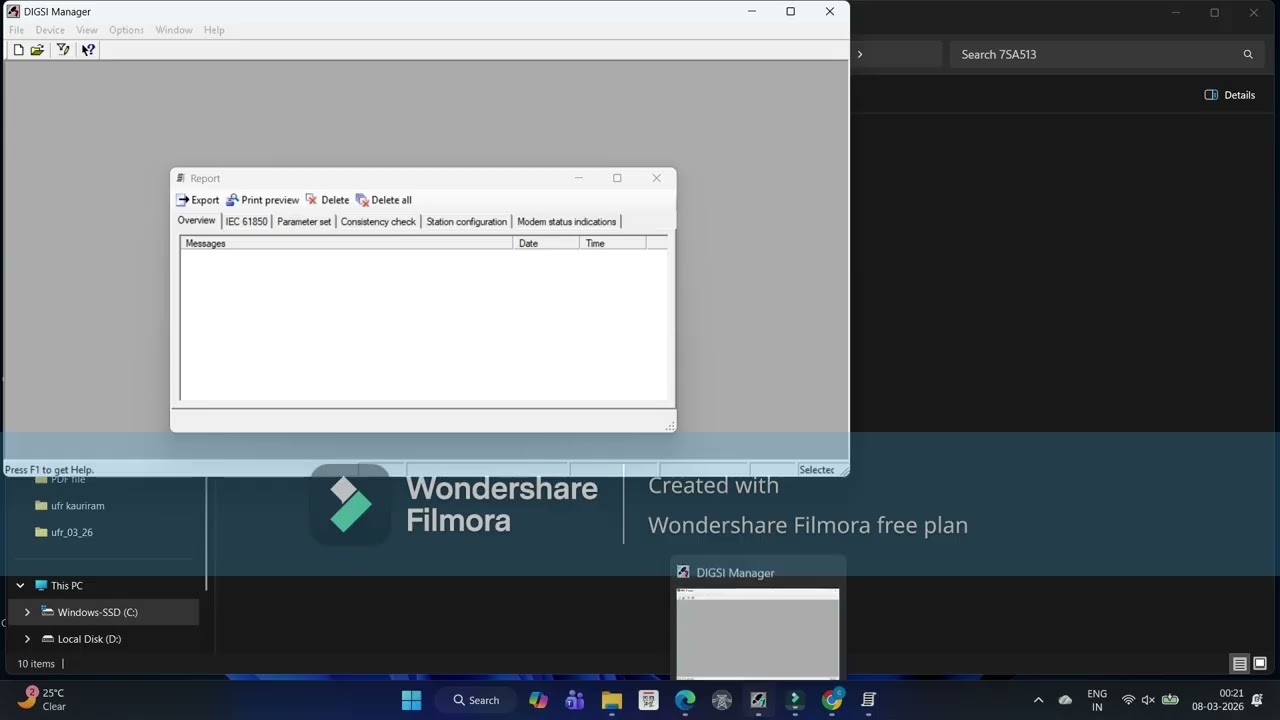Click the New project icon in DIGSI toolbar

coord(18,50)
